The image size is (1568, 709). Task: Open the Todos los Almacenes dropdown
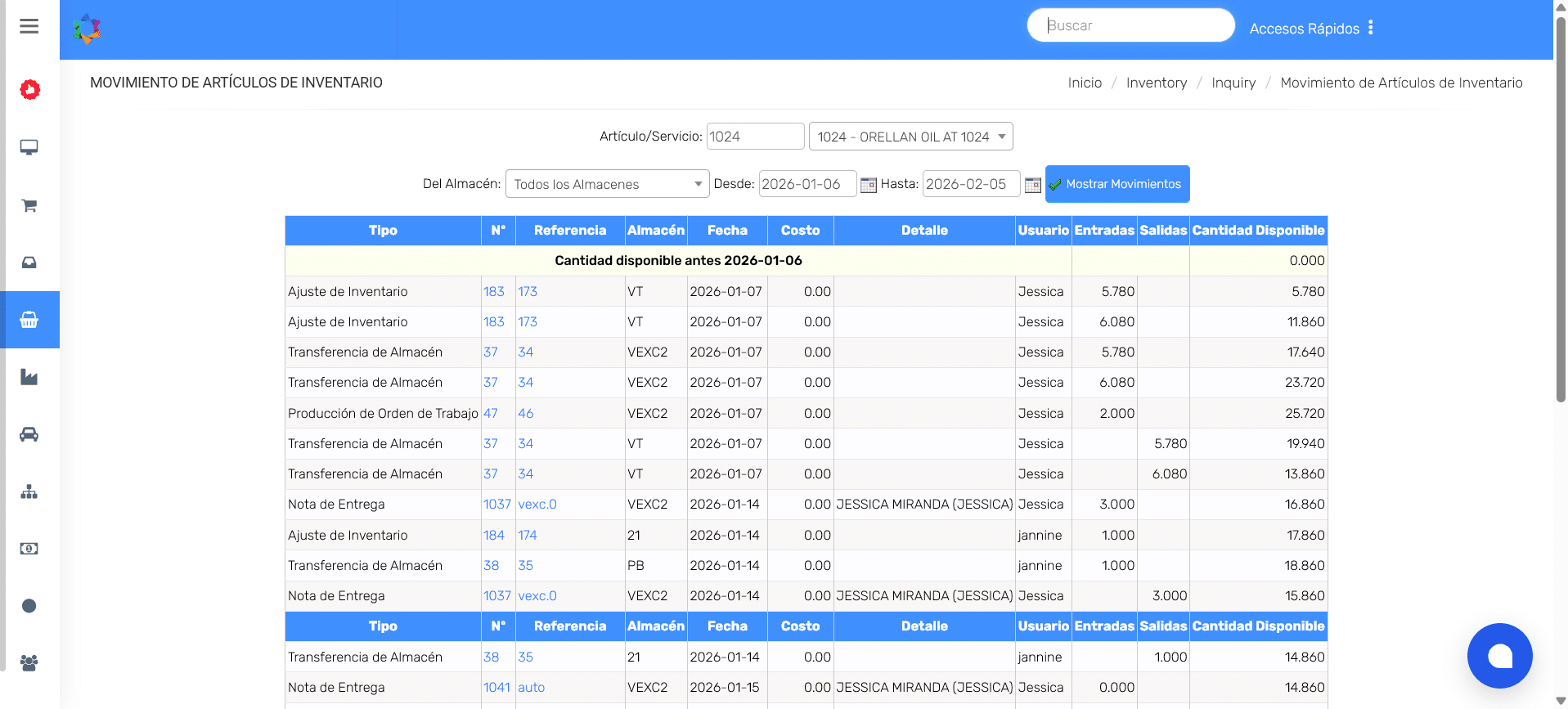[x=607, y=184]
